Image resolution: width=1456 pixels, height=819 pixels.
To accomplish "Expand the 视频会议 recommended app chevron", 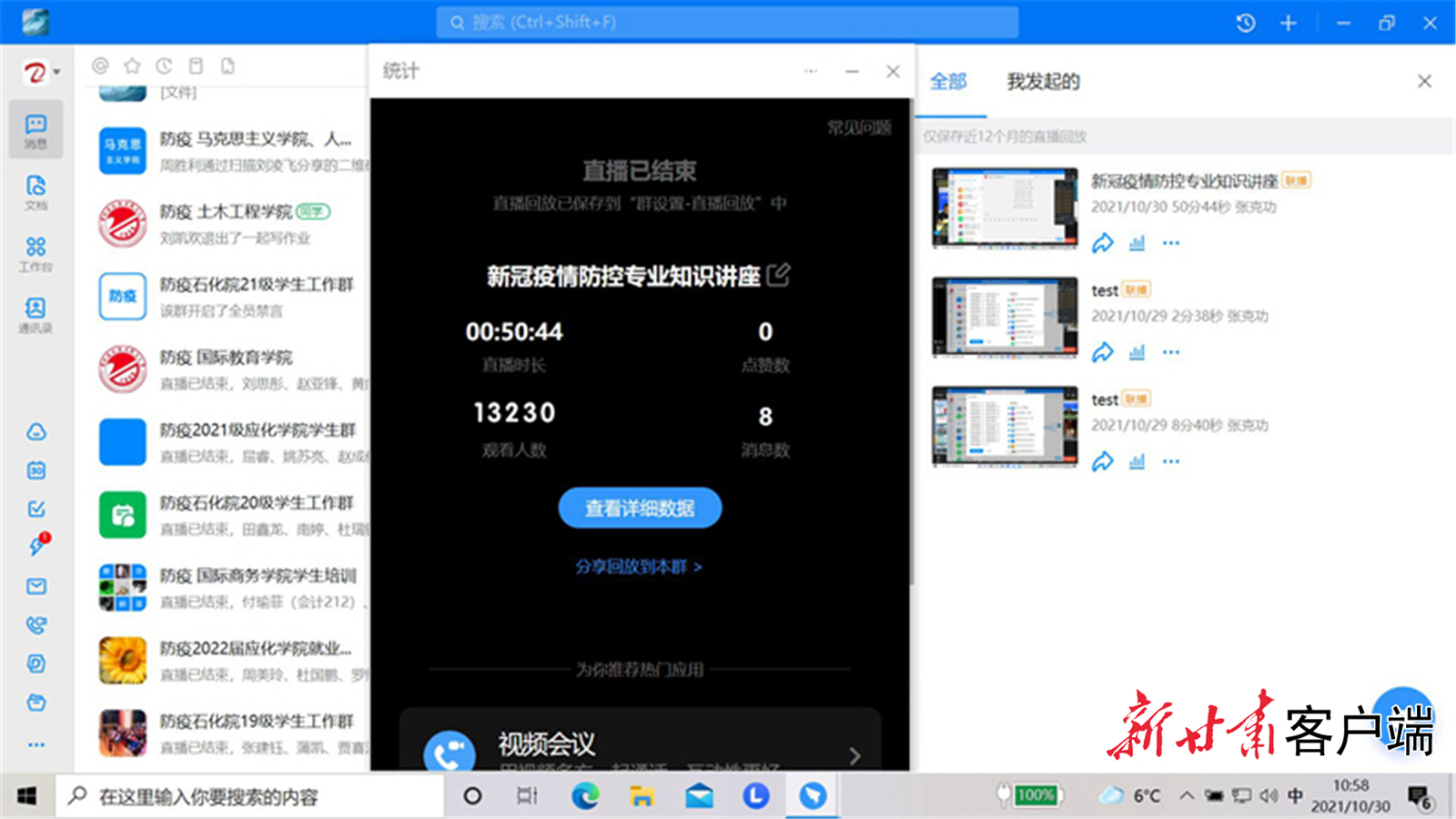I will tap(854, 755).
